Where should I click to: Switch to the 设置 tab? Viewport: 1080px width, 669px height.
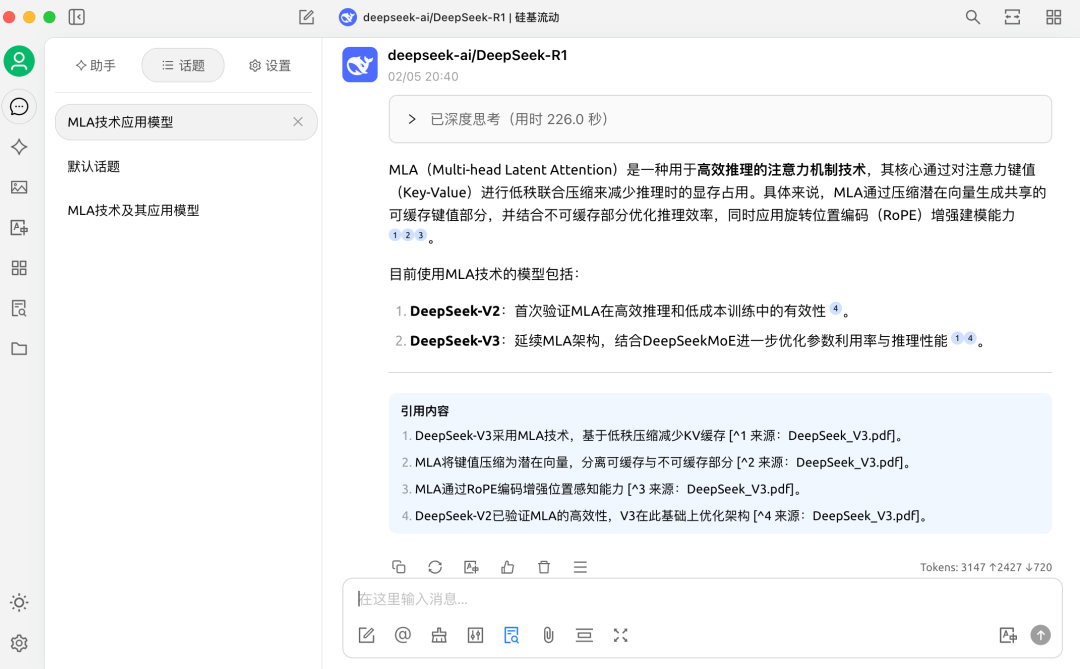(270, 65)
